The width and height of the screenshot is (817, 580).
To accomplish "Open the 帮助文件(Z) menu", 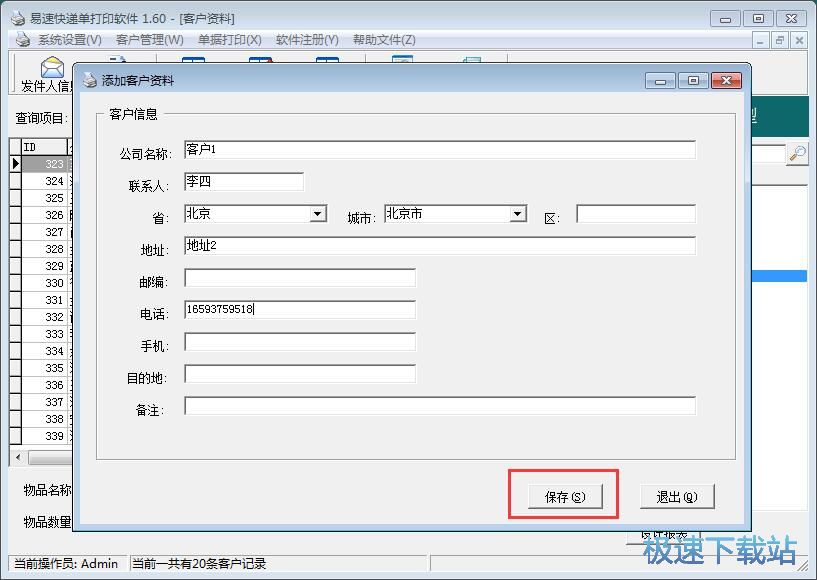I will 384,40.
